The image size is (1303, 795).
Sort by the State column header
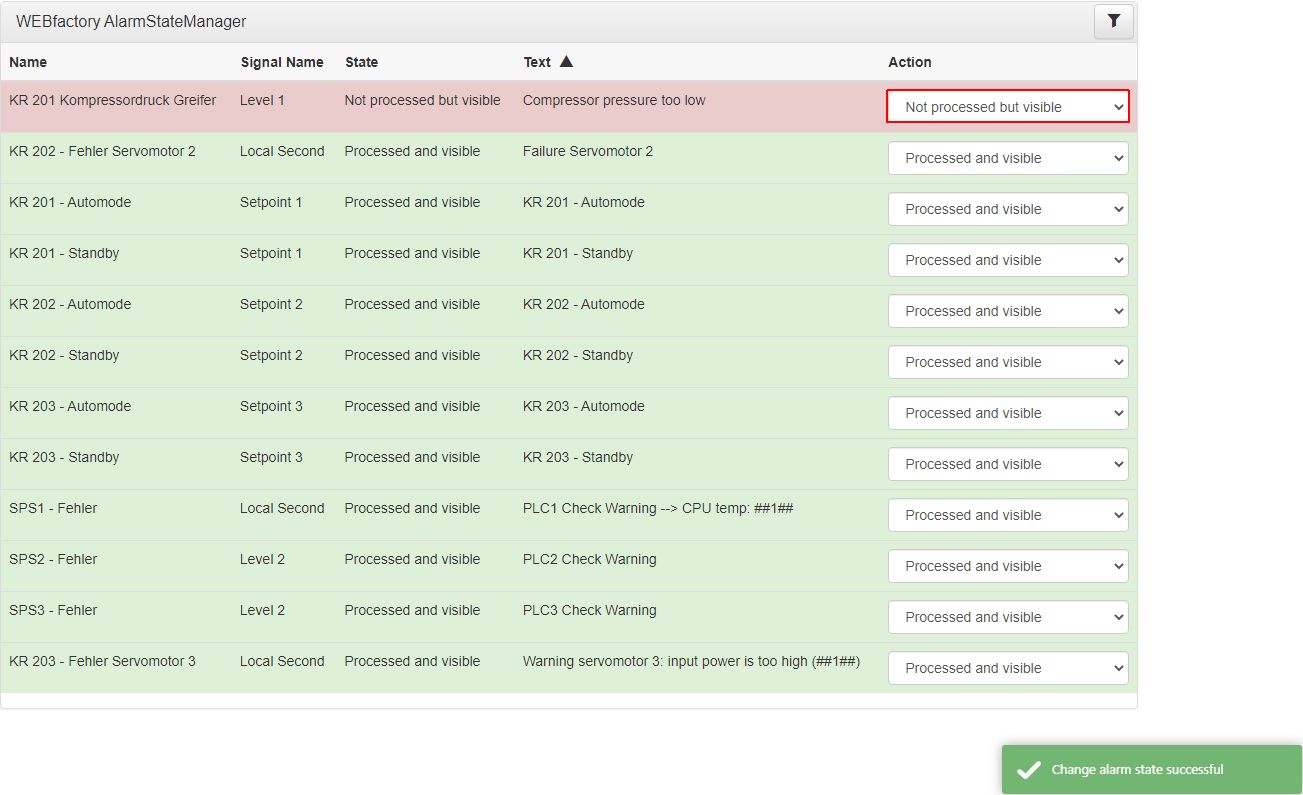click(x=362, y=62)
